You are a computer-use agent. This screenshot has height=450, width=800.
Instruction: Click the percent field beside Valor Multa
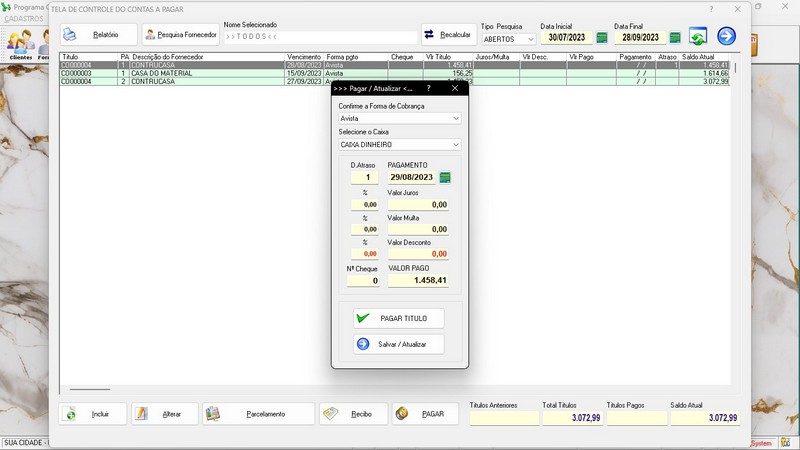[x=364, y=229]
